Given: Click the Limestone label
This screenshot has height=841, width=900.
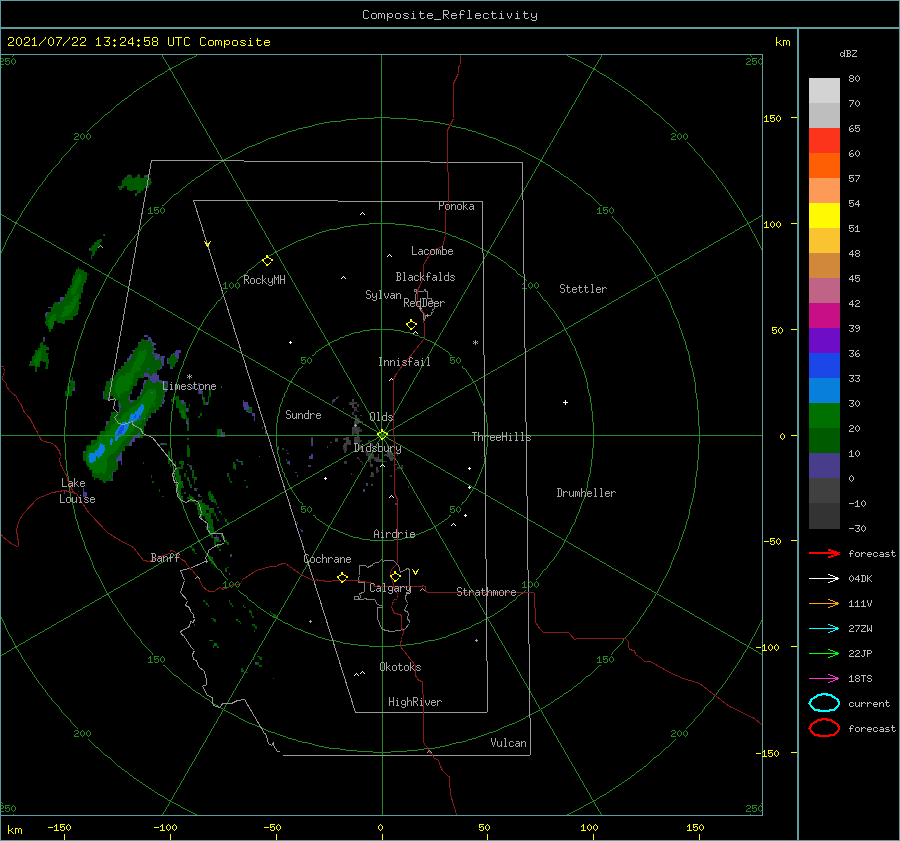Looking at the screenshot, I should tap(189, 386).
